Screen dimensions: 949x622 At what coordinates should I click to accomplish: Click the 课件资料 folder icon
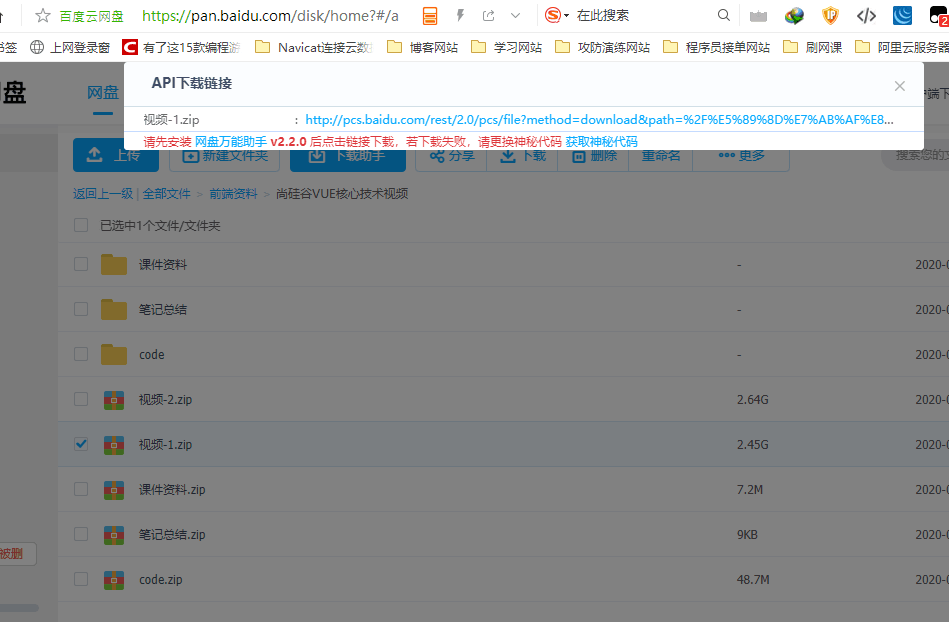(x=114, y=264)
